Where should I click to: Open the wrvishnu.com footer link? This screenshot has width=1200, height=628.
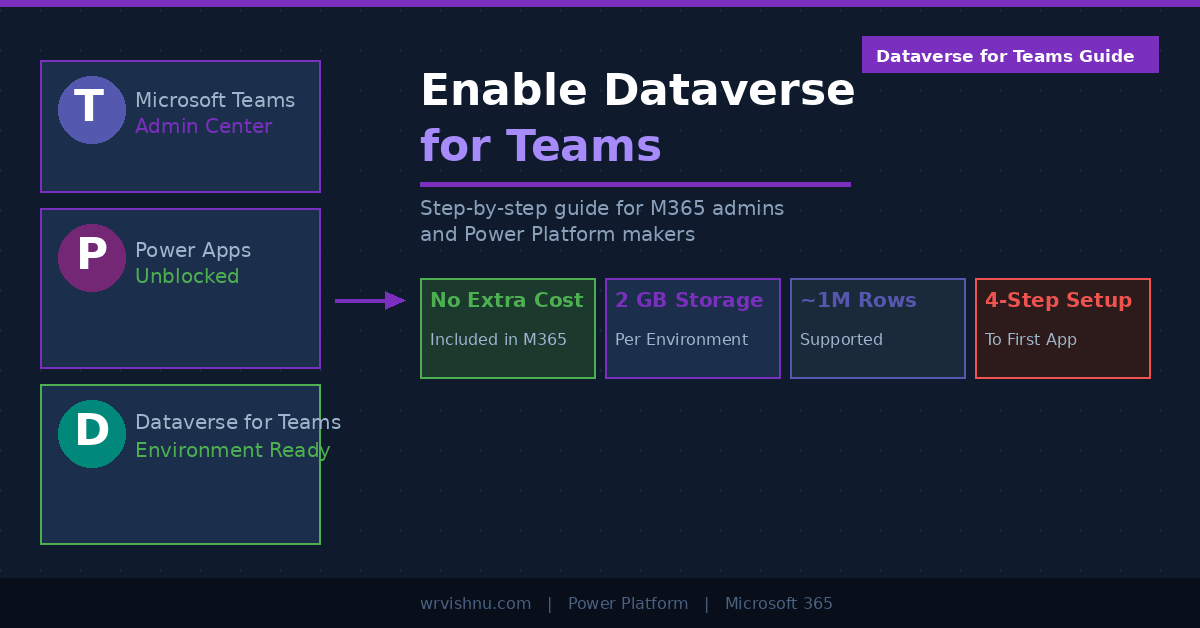tap(475, 604)
